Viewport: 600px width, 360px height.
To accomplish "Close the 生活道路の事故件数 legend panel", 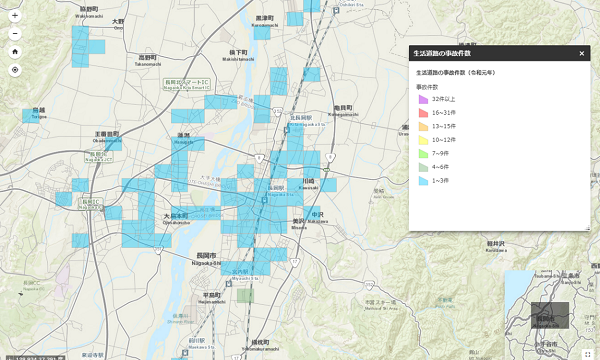I will (582, 54).
